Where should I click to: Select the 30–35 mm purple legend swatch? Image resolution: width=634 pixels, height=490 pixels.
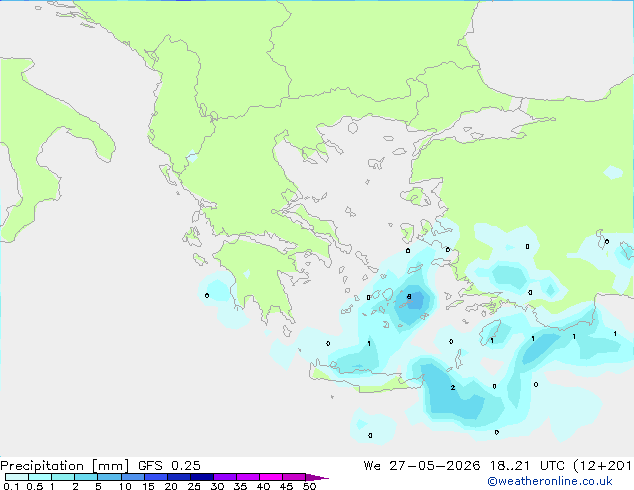point(225,477)
